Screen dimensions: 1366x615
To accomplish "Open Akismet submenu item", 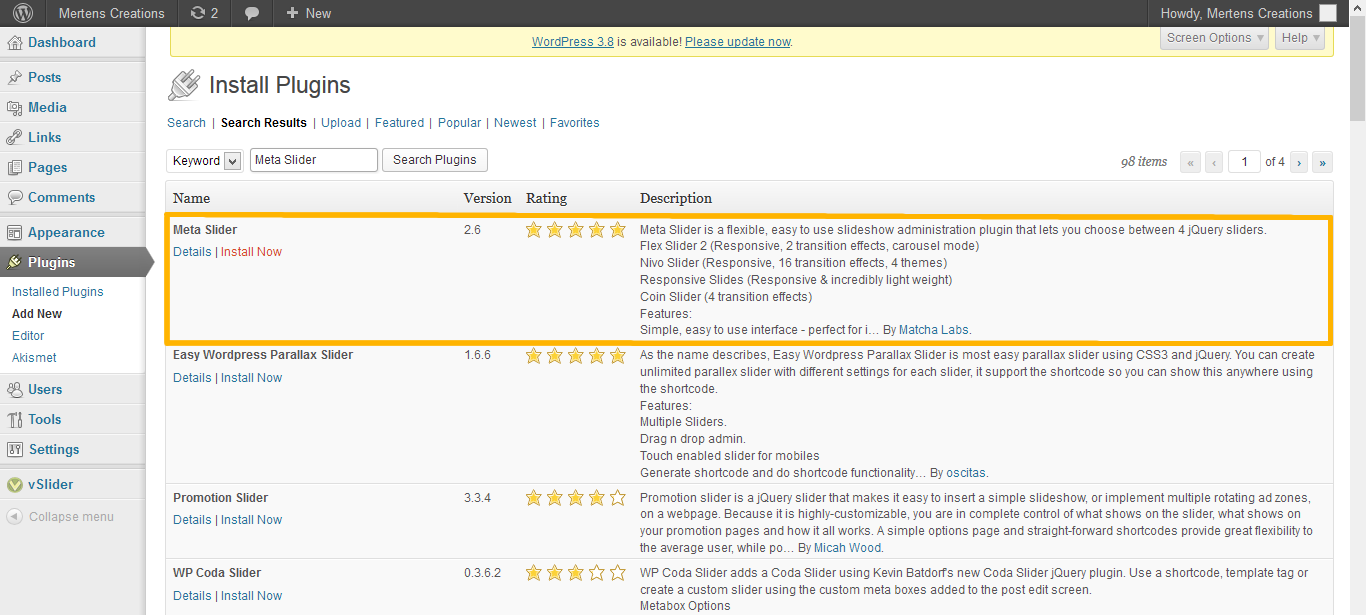I will [34, 358].
